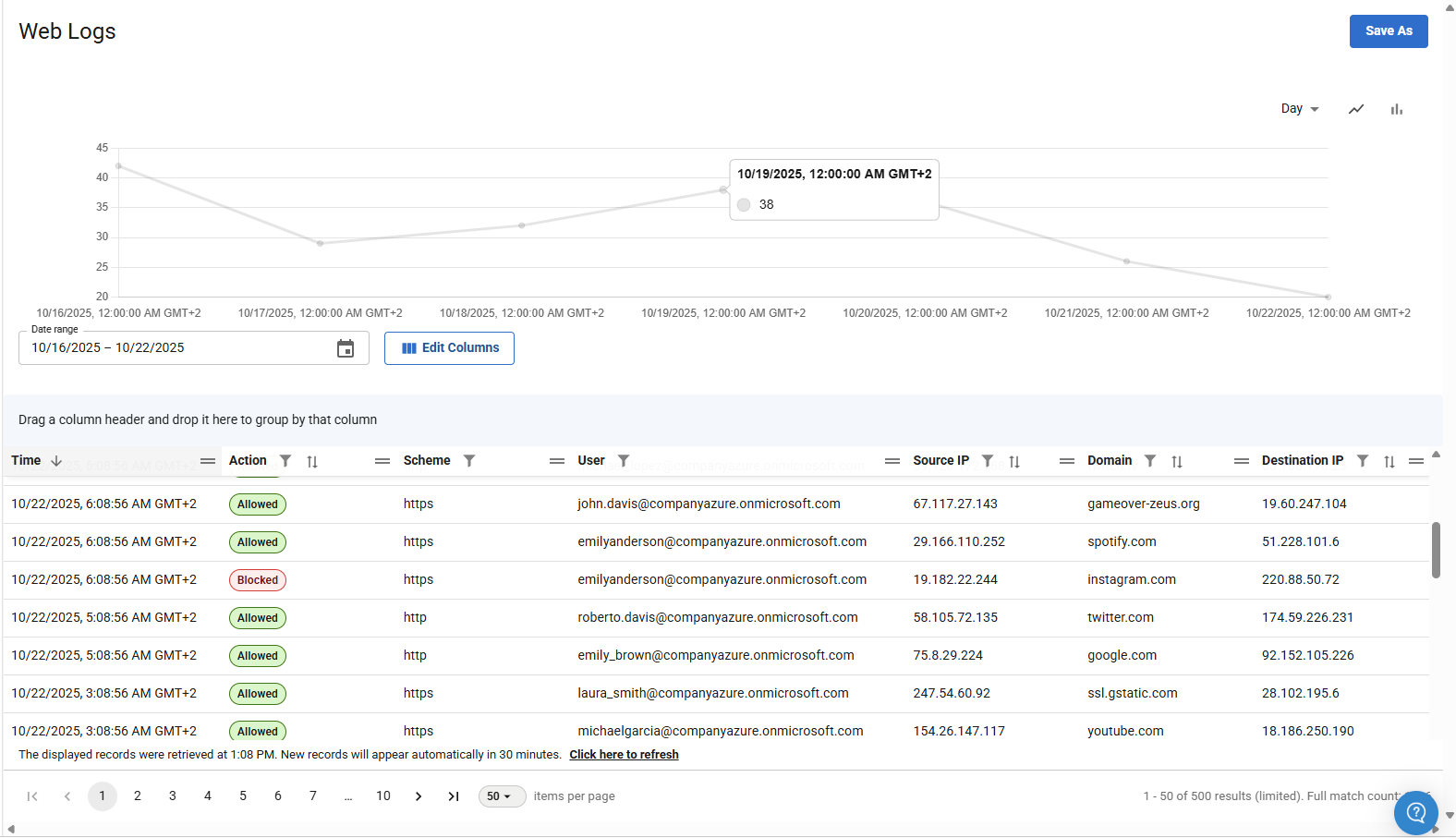Sort the Destination IP column
1456x838 pixels.
point(1389,461)
